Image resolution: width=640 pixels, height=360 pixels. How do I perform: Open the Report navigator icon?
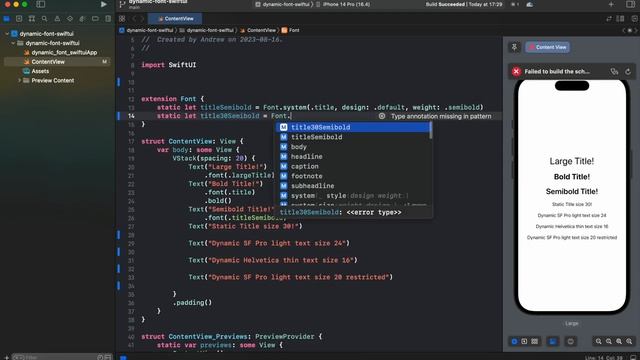[108, 19]
